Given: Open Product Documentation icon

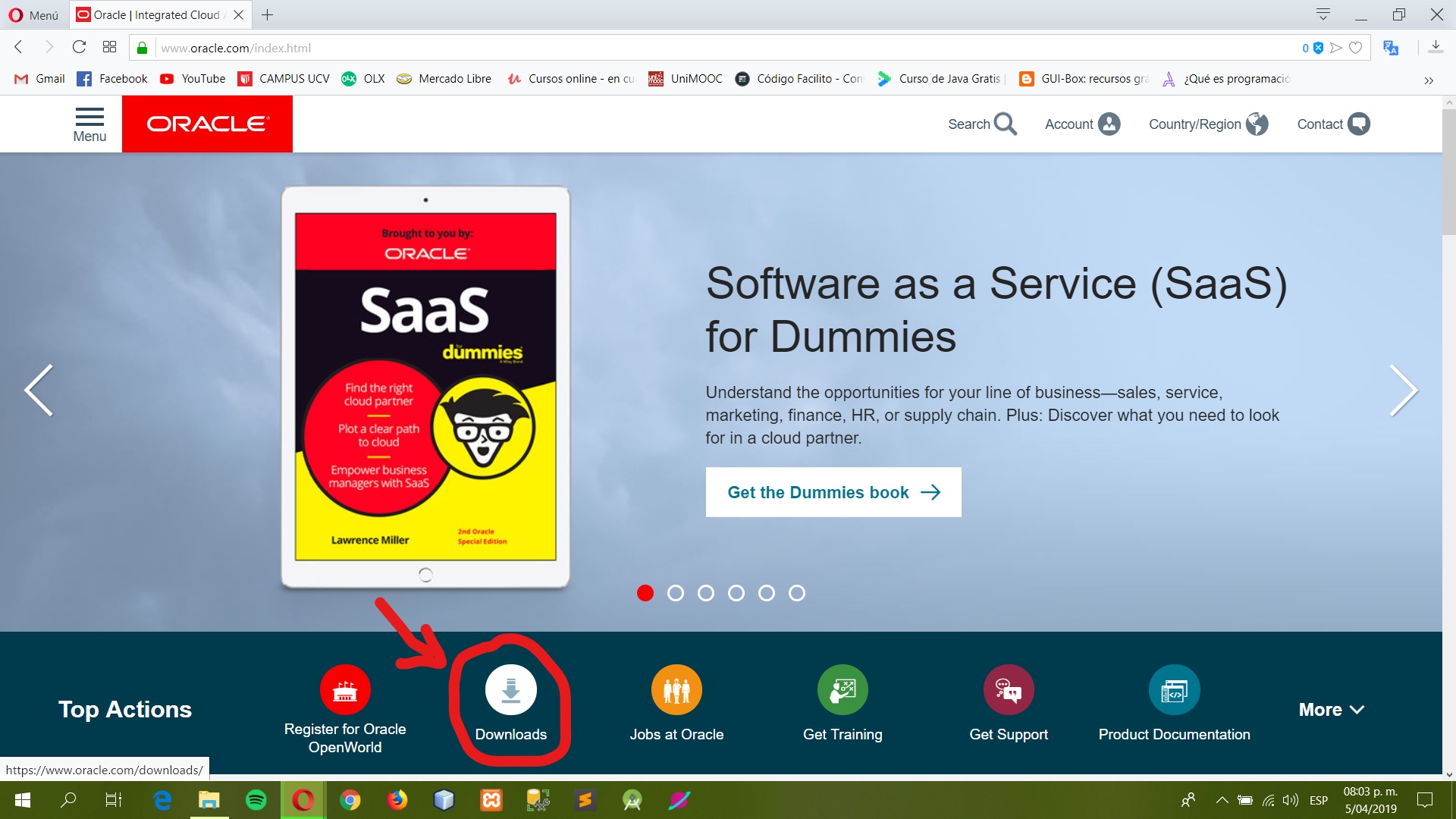Looking at the screenshot, I should coord(1174,690).
